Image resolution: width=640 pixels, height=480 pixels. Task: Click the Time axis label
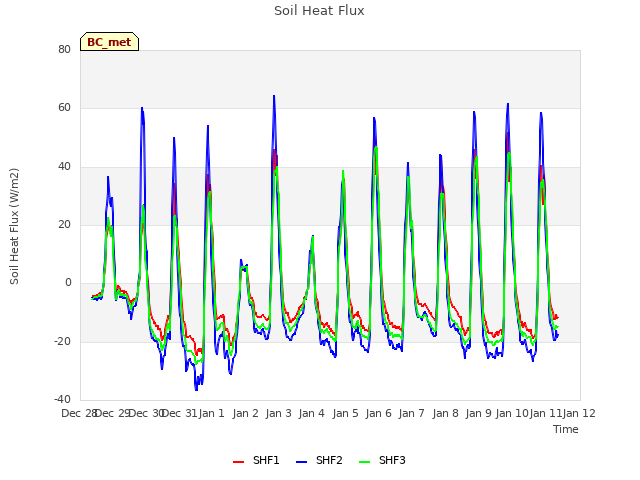coord(566,429)
